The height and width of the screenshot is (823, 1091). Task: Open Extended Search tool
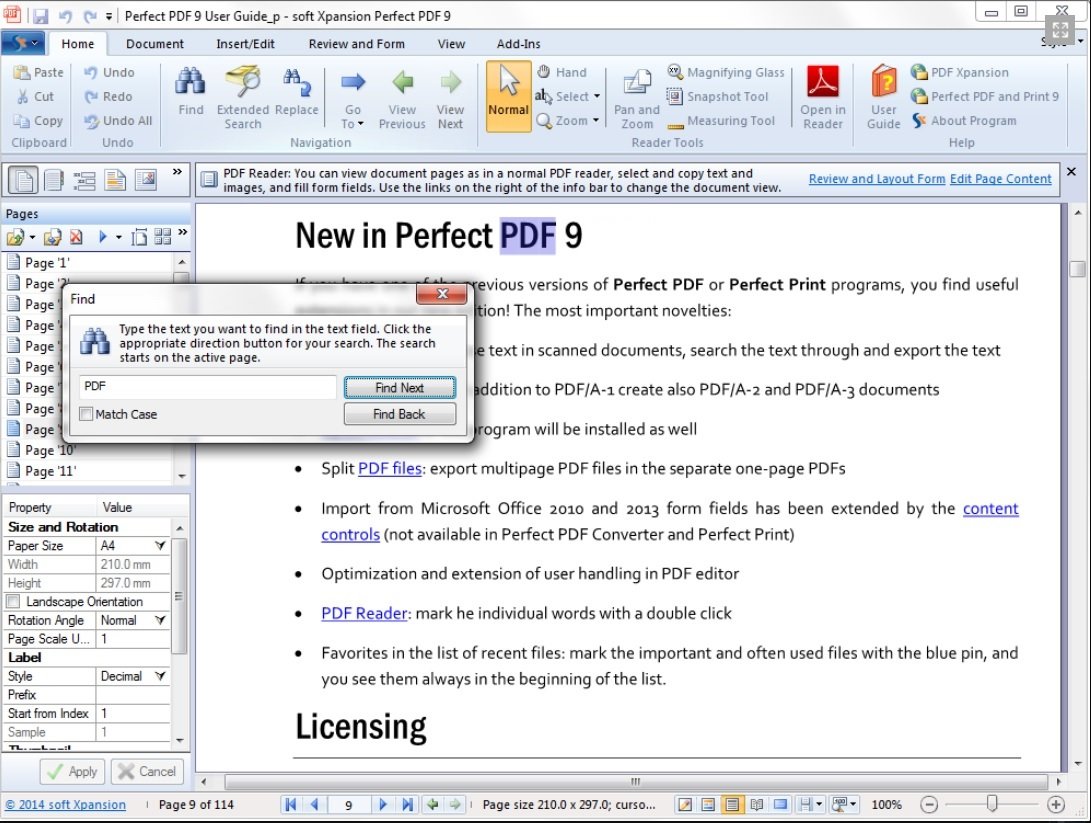point(242,84)
